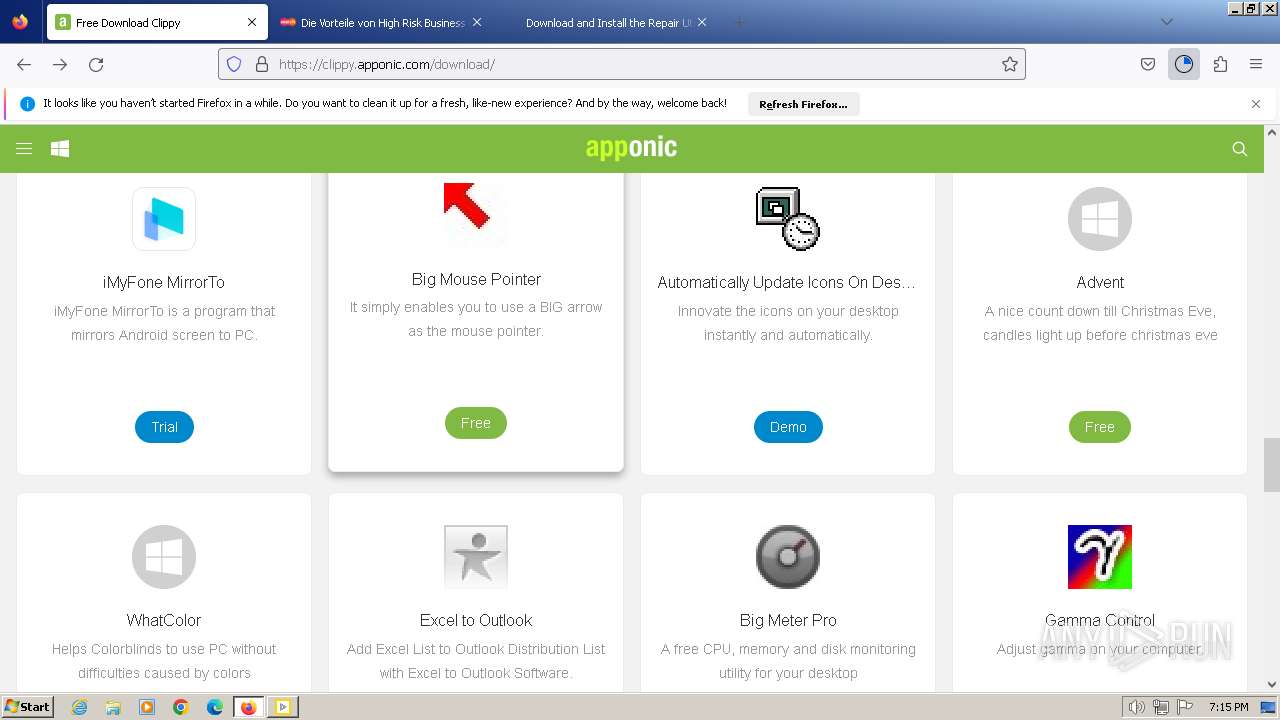
Task: Select the Firefox taskbar button
Action: tap(249, 707)
